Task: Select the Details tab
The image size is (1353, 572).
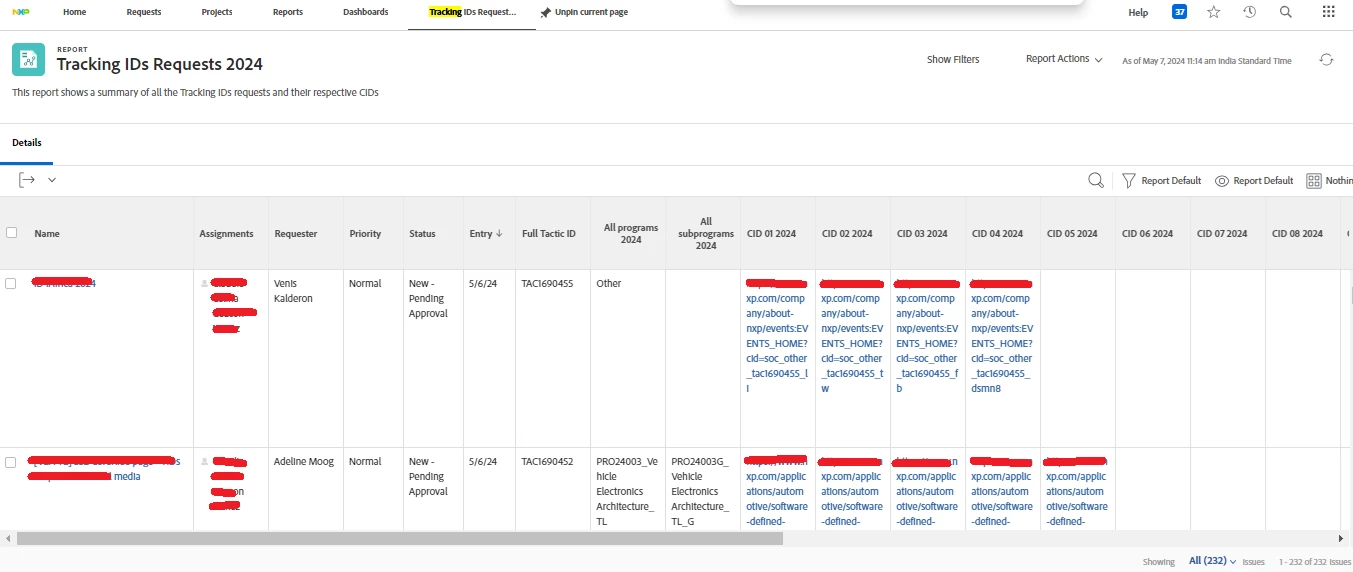Action: [x=27, y=143]
